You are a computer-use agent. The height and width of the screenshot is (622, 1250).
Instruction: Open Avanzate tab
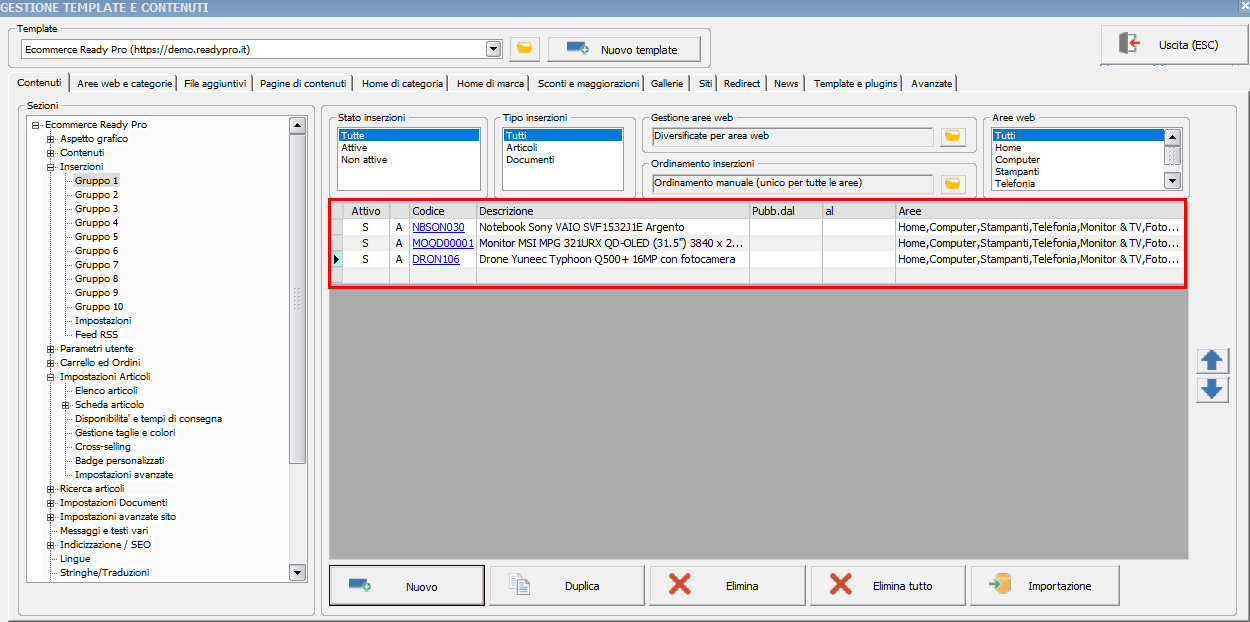[931, 84]
